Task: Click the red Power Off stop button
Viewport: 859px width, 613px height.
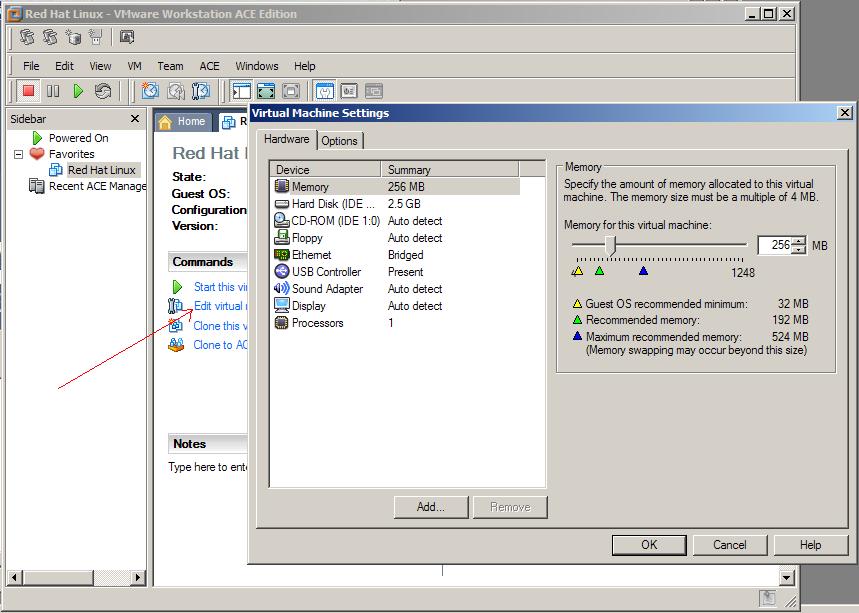Action: pyautogui.click(x=28, y=91)
